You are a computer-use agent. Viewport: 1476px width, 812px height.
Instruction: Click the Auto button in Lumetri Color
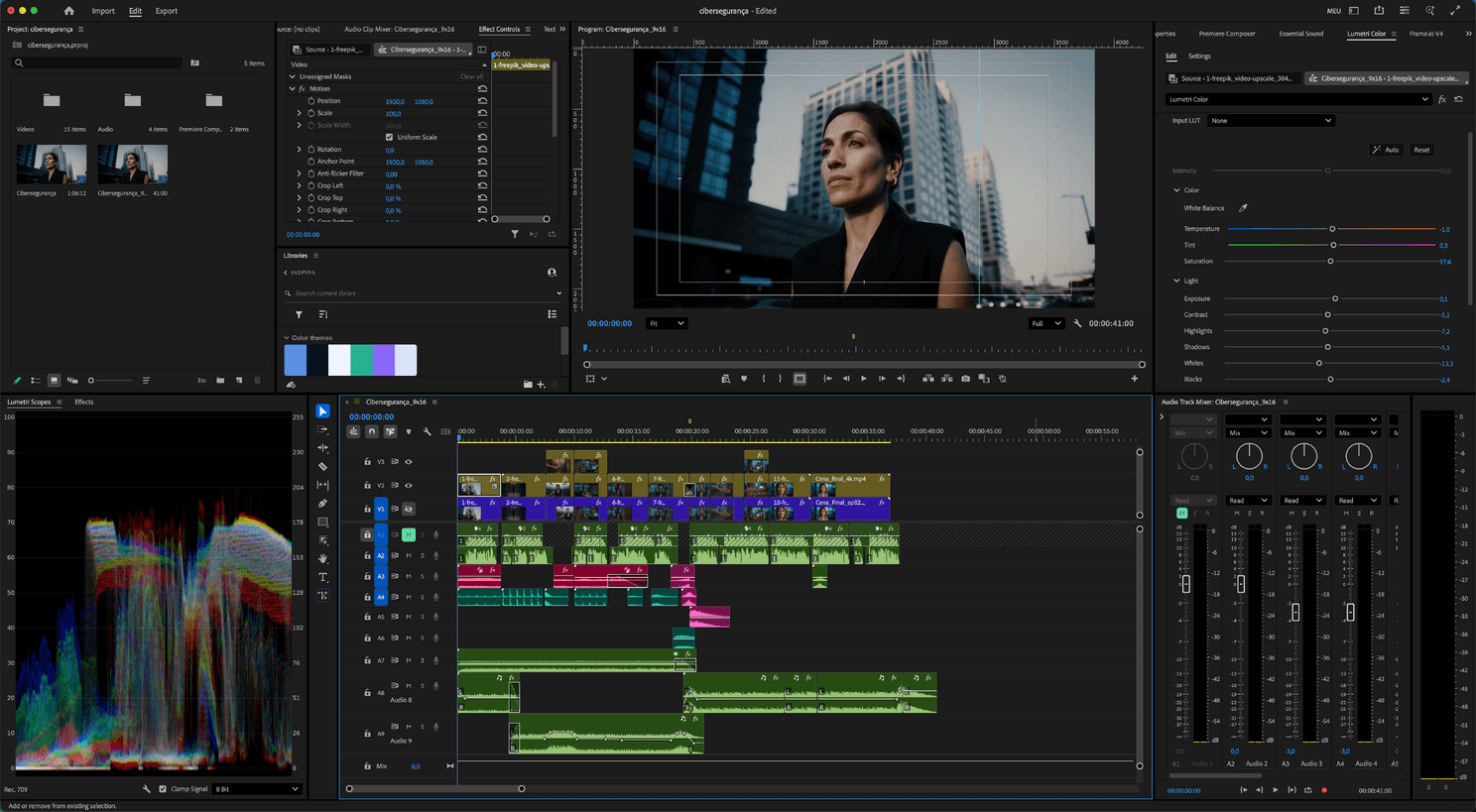pos(1387,150)
